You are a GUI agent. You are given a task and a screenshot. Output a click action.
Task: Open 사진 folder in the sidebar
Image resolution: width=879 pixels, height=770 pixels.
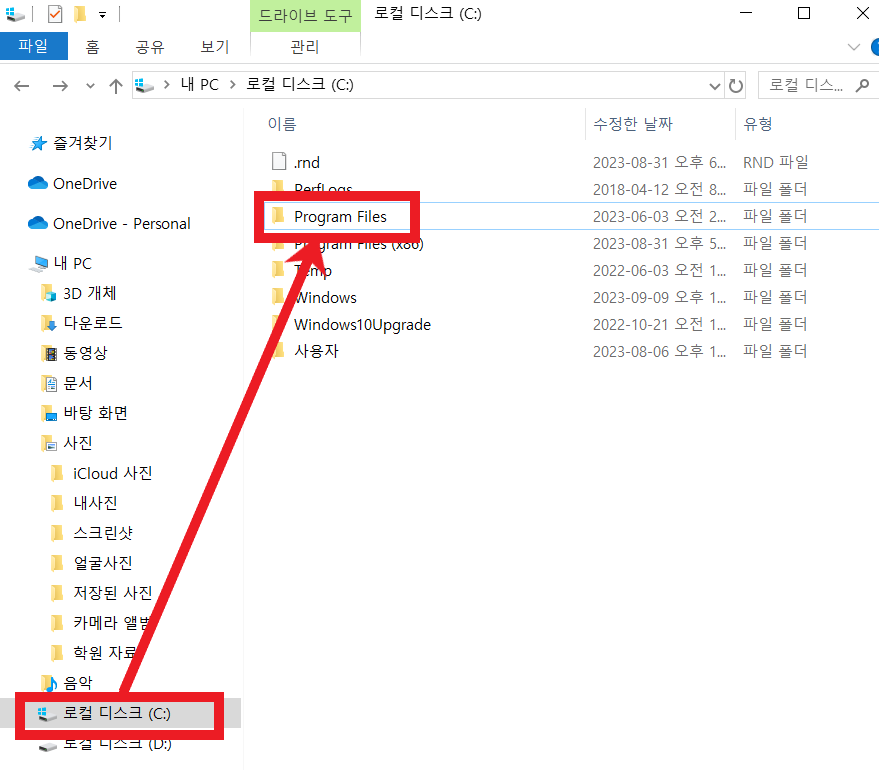(x=78, y=443)
